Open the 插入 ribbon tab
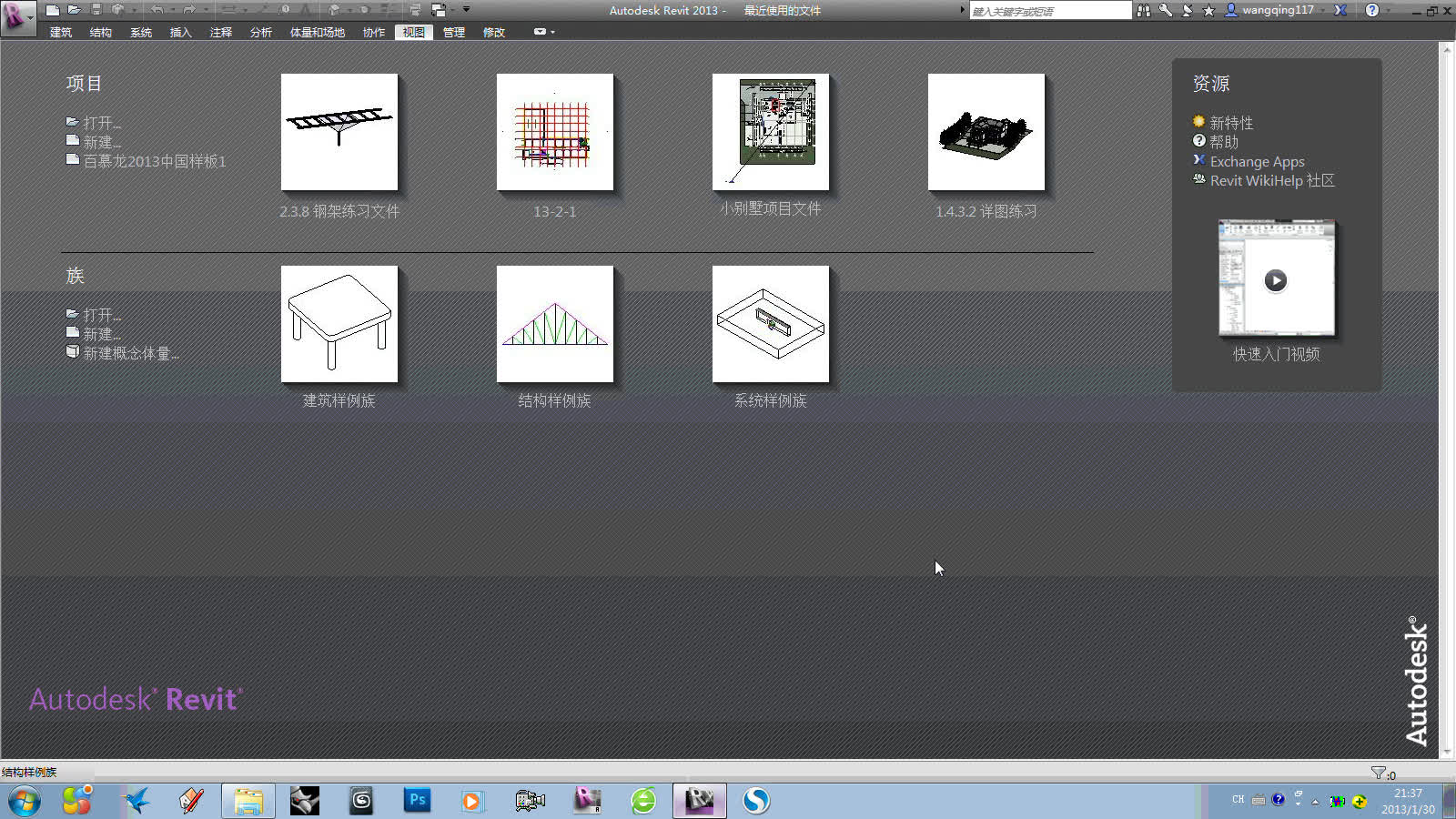This screenshot has height=819, width=1456. point(181,32)
